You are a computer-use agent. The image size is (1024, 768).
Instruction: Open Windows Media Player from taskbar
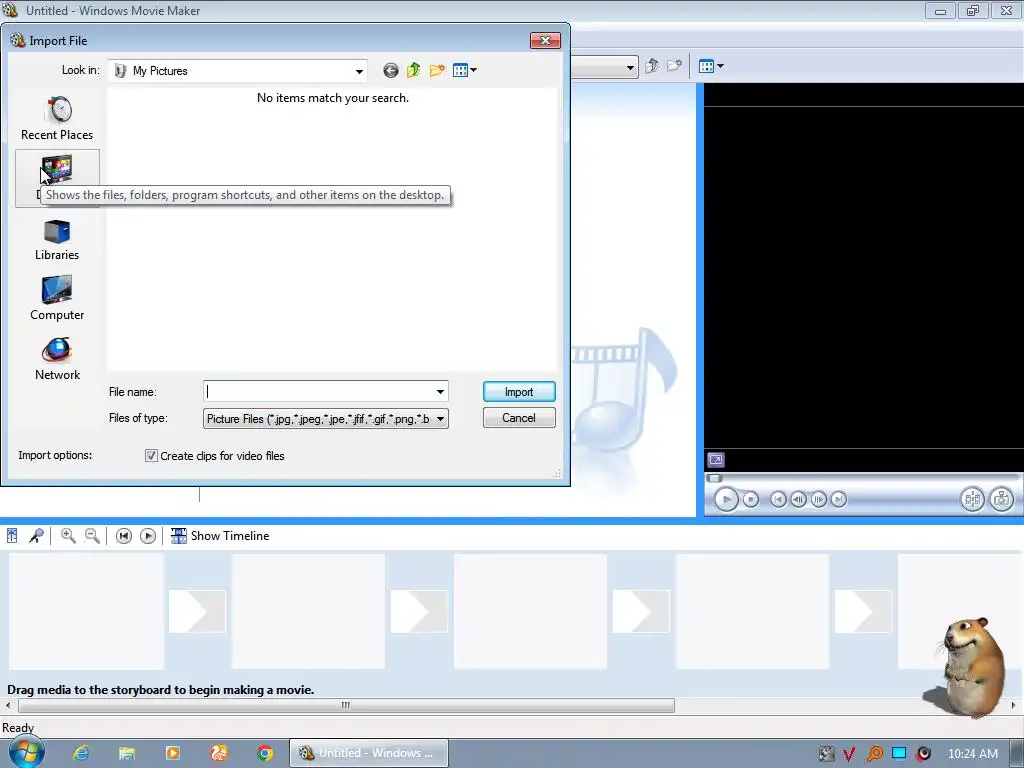[x=173, y=754]
